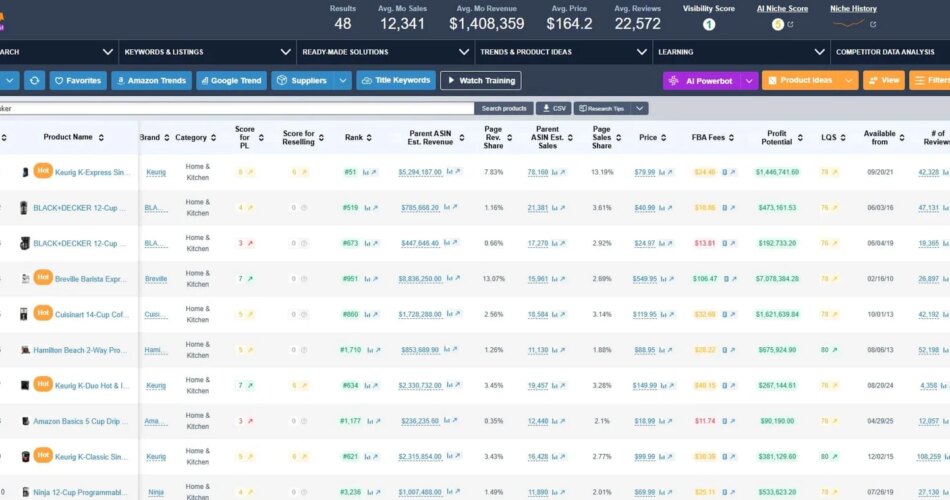Image resolution: width=950 pixels, height=500 pixels.
Task: Click the CSV download button
Action: pyautogui.click(x=553, y=108)
